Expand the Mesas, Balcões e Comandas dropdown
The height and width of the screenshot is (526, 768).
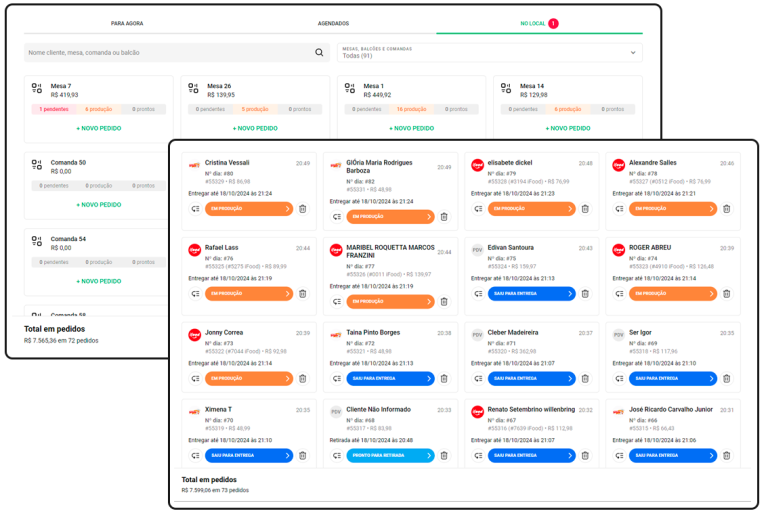click(x=632, y=52)
